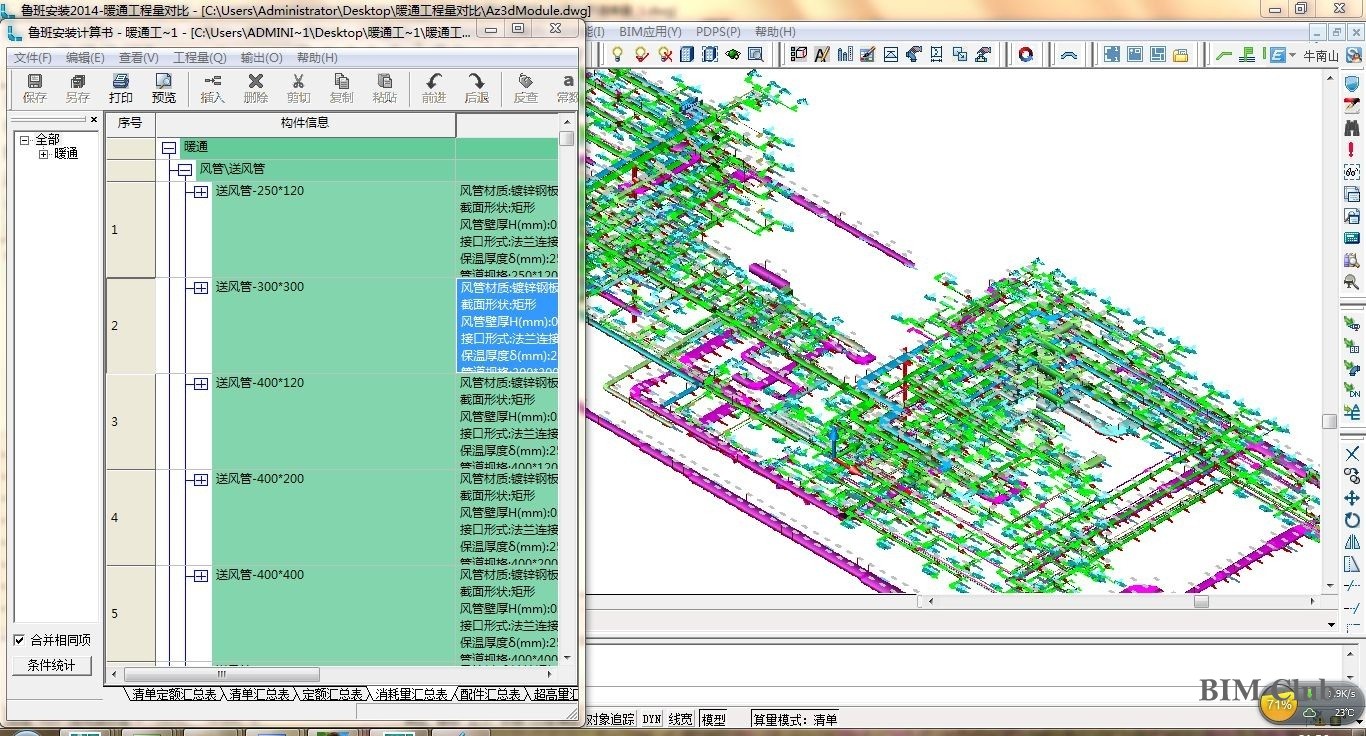
Task: Open the 工程量(Q) menu
Action: click(x=200, y=58)
